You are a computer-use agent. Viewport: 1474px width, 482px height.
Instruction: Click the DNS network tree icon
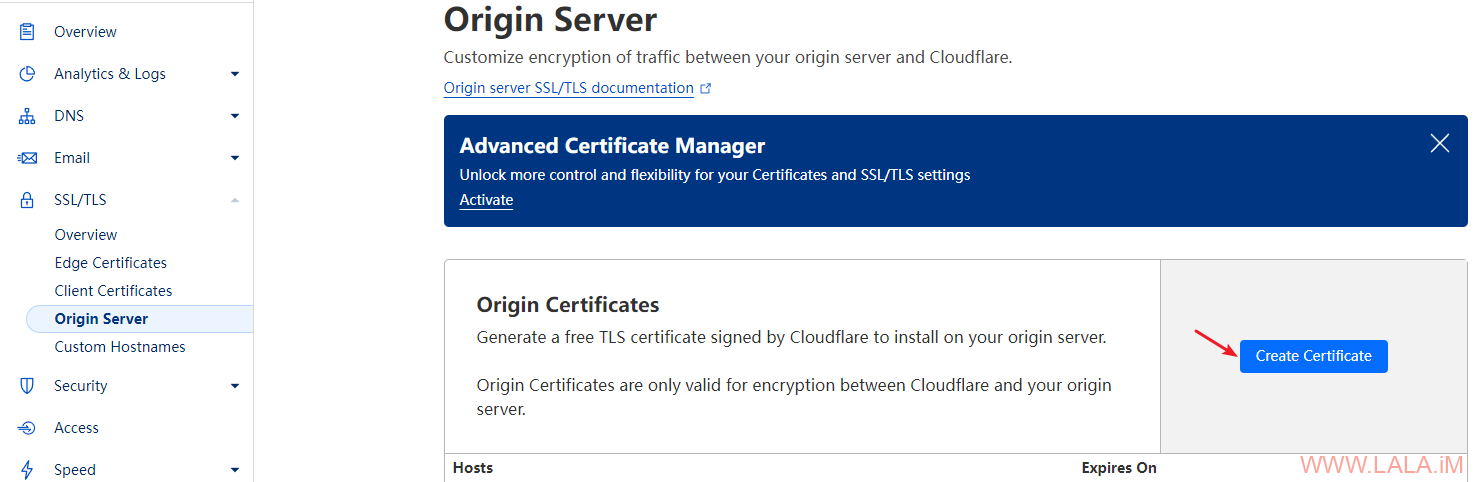(27, 116)
